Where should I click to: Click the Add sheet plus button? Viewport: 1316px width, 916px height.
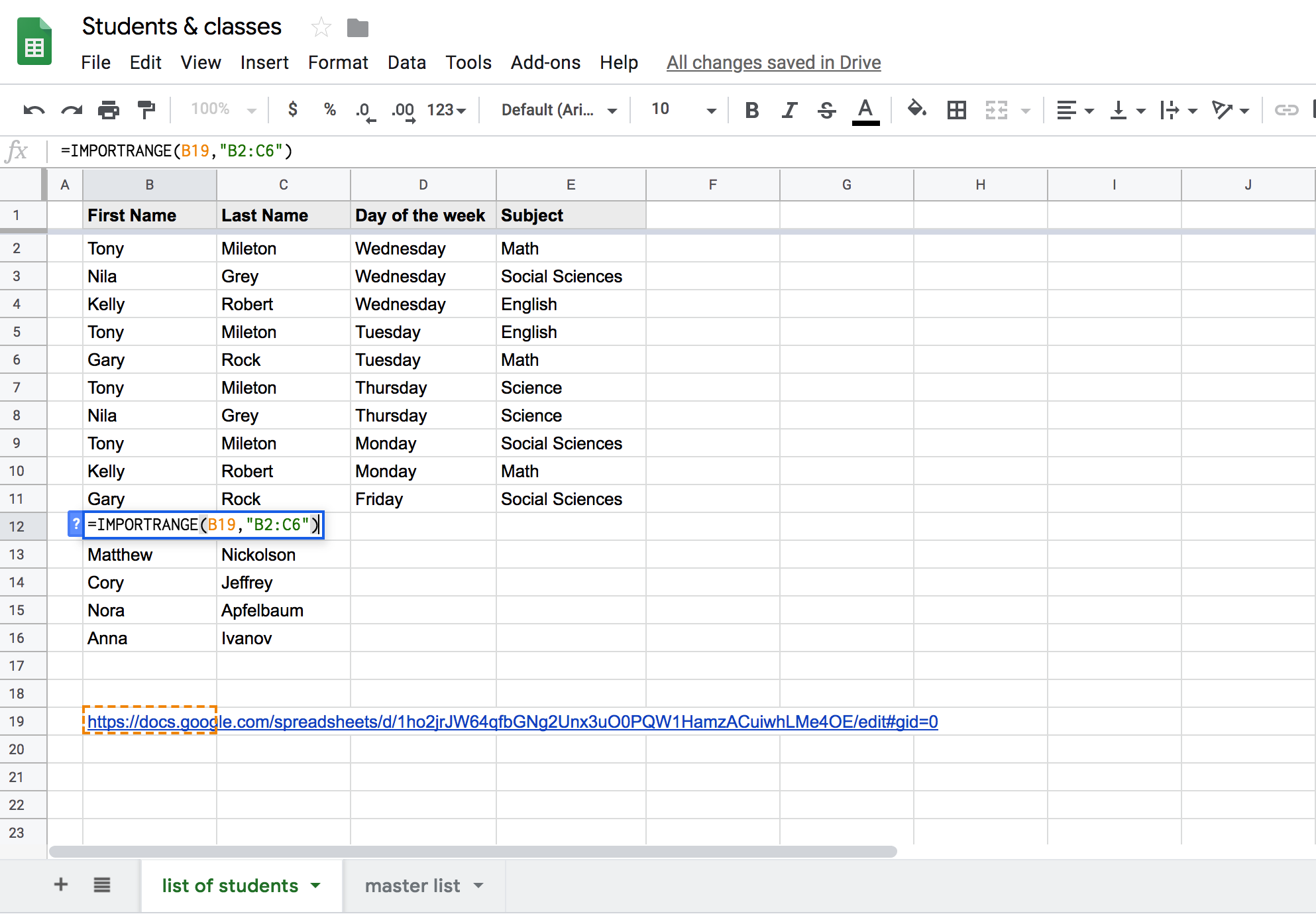pyautogui.click(x=60, y=885)
